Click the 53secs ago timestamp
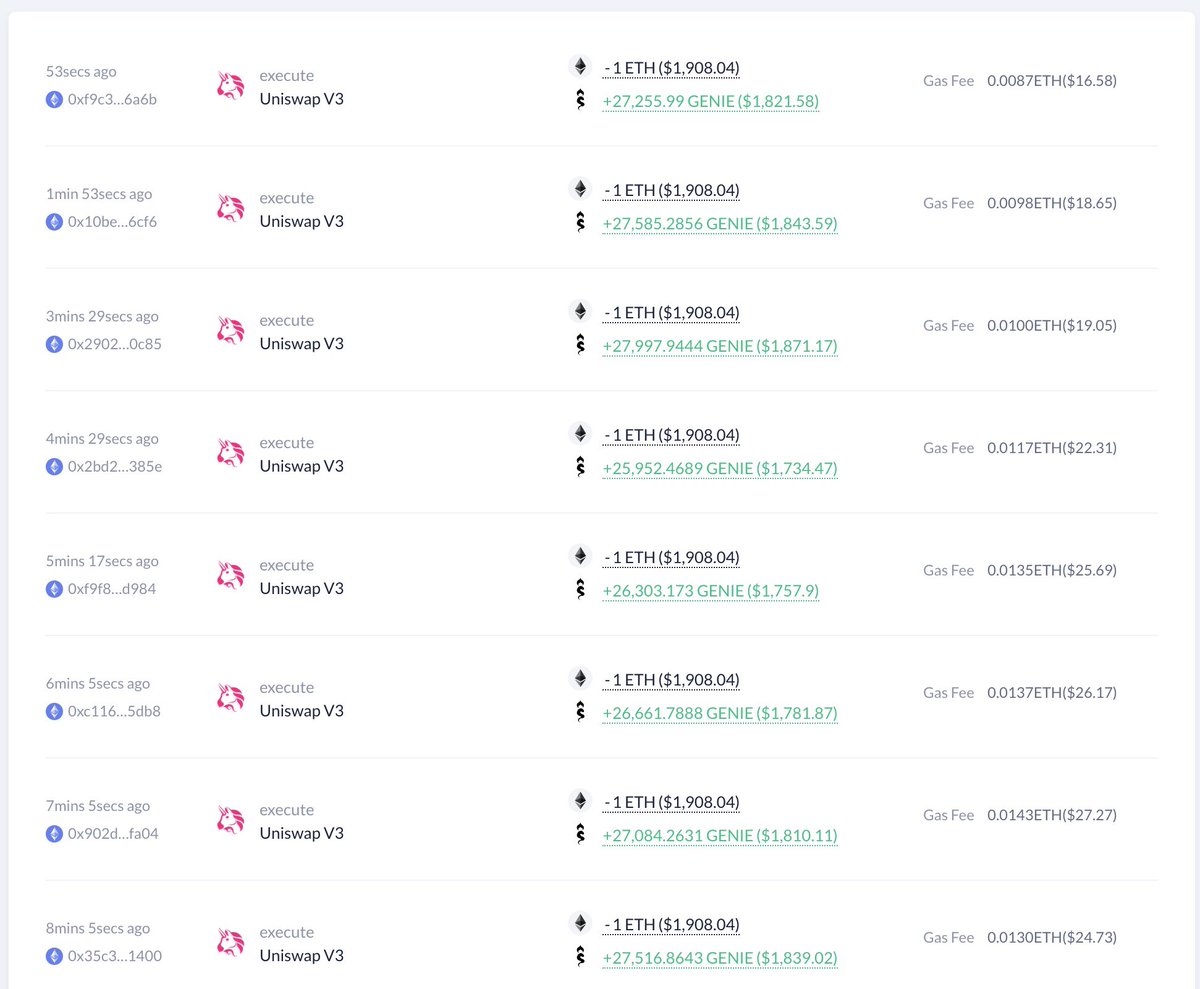The width and height of the screenshot is (1200, 989). [x=81, y=72]
